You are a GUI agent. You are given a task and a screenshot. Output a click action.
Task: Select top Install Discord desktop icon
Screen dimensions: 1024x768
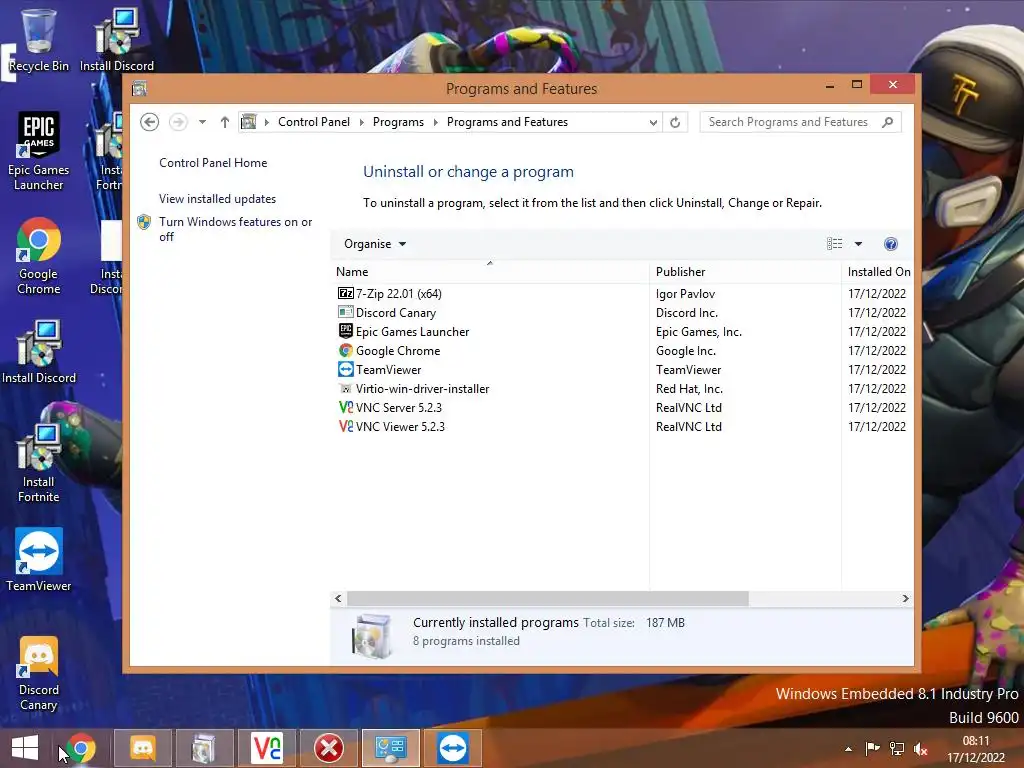click(117, 40)
